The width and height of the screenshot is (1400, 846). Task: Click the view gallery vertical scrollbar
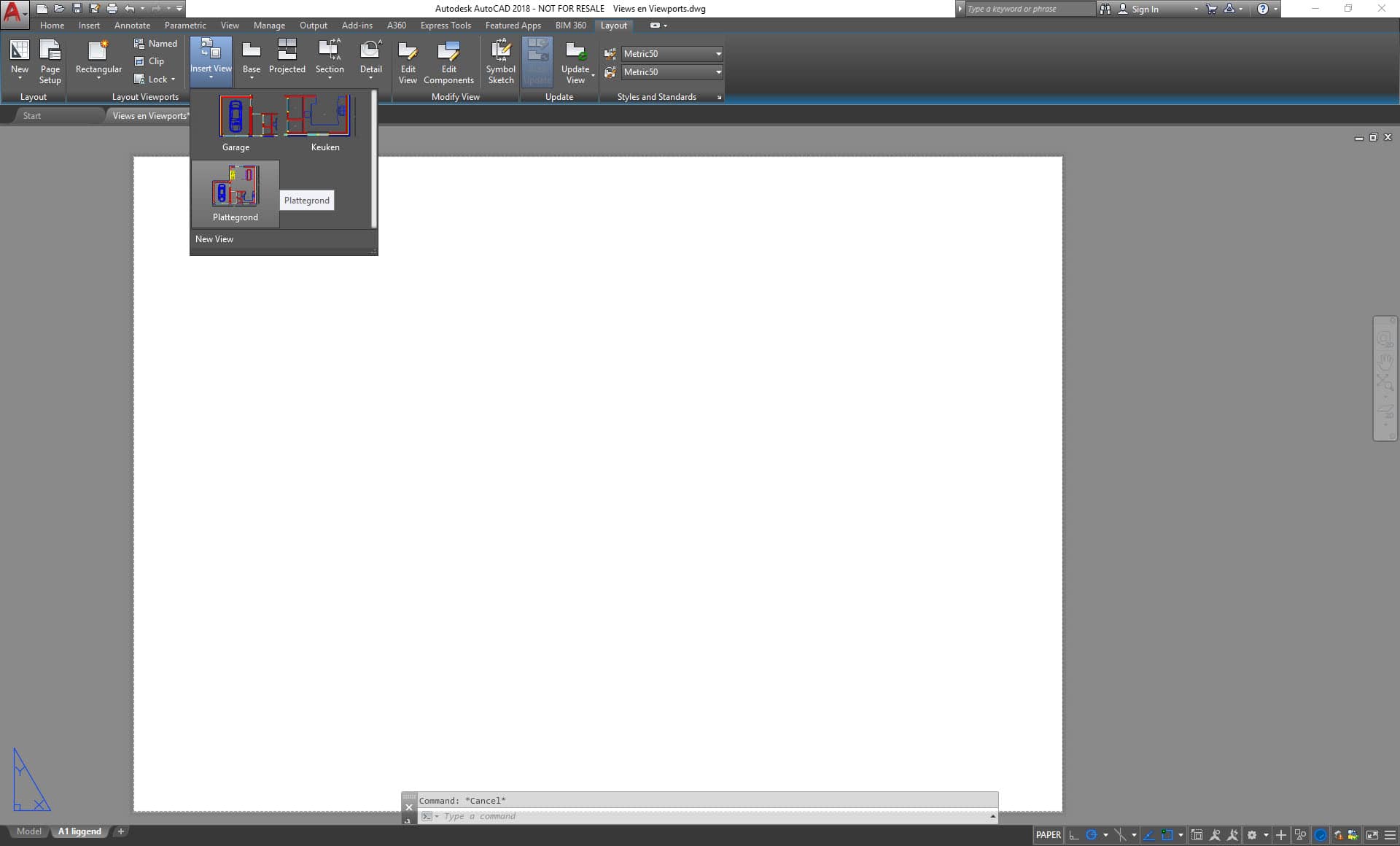[374, 158]
